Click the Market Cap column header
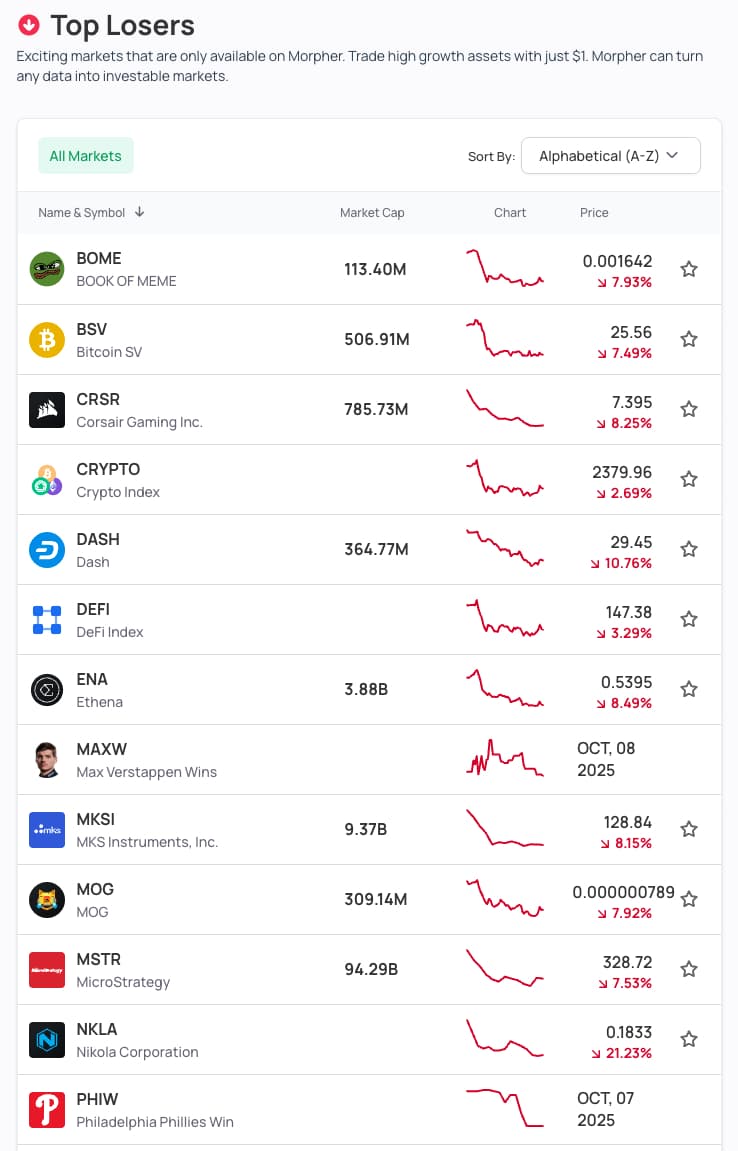 [372, 213]
